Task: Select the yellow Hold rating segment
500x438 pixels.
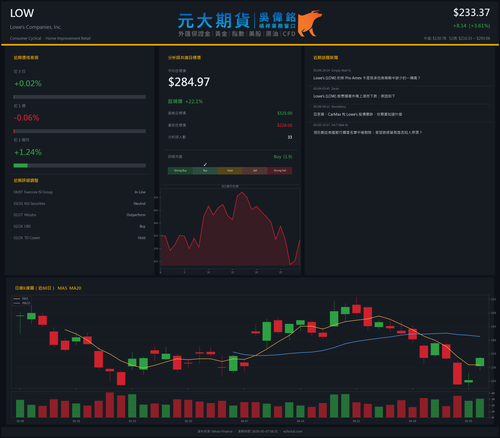Action: click(230, 171)
